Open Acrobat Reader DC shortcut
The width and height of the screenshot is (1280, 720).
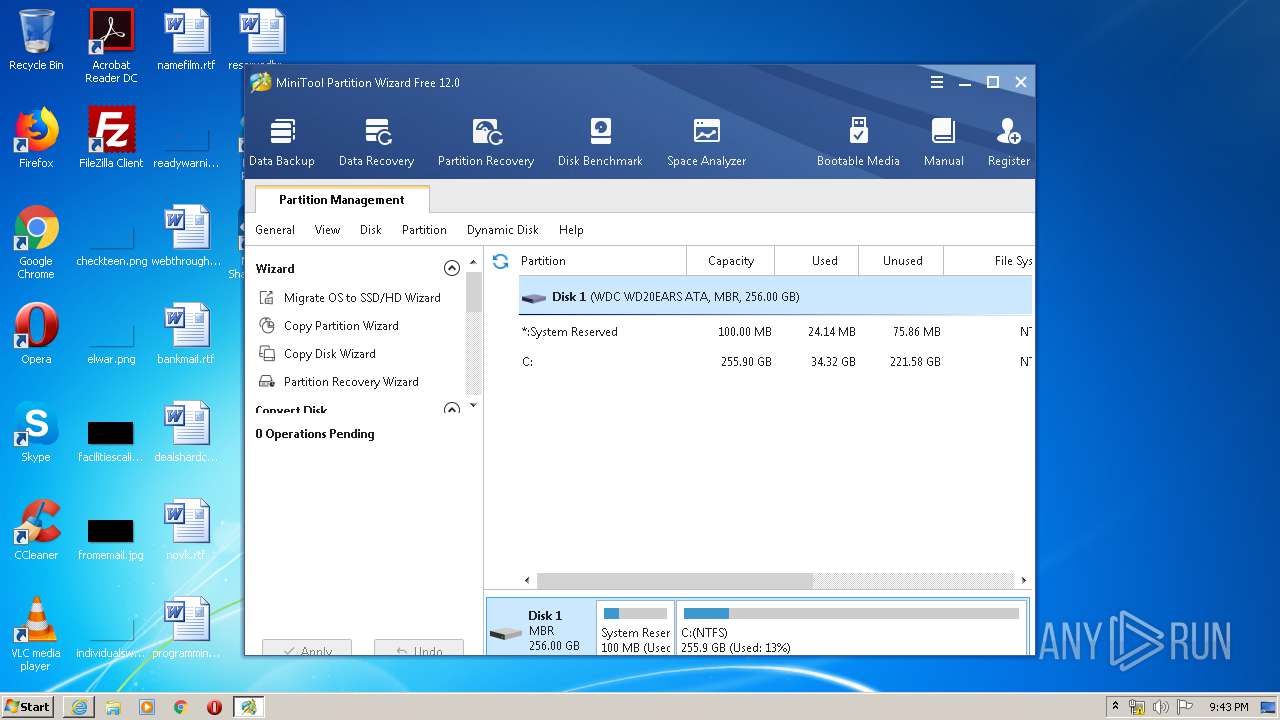click(x=111, y=46)
